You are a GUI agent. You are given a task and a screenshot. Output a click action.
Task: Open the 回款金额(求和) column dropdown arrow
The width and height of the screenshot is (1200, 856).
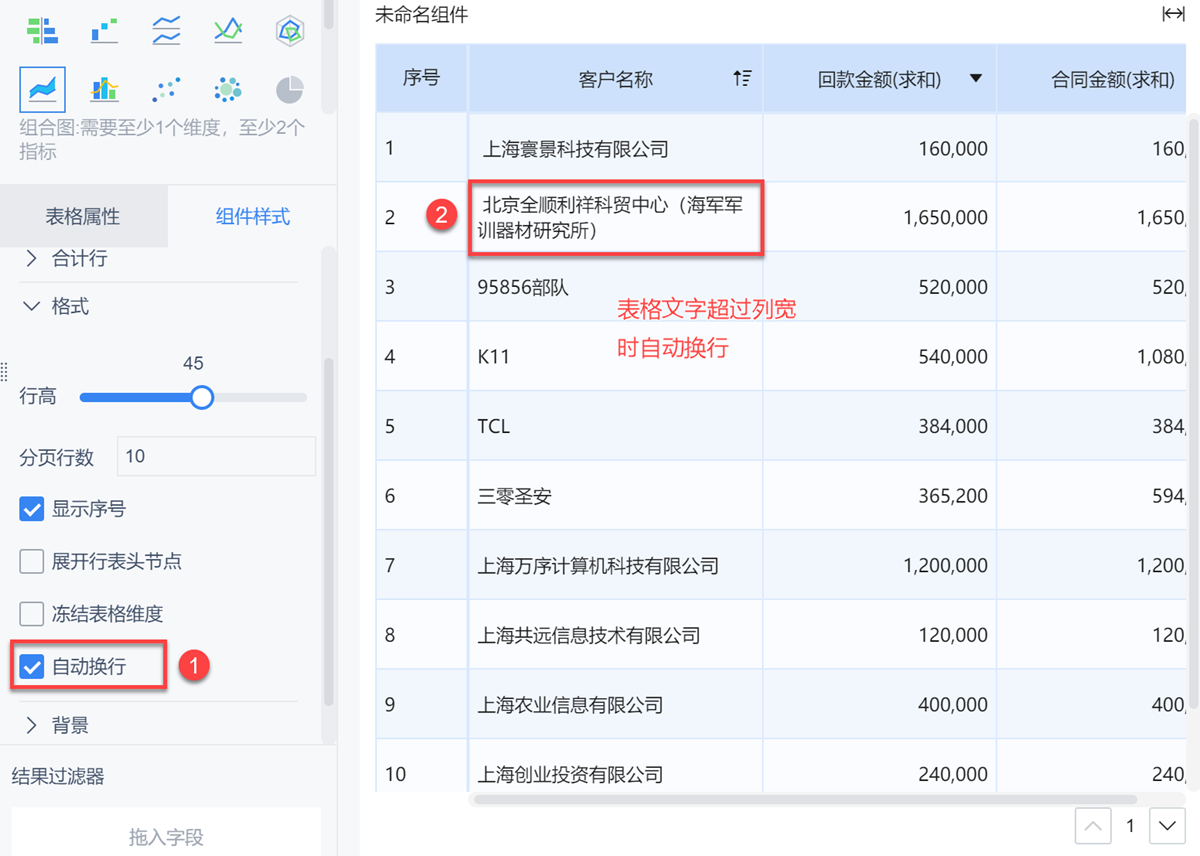976,79
